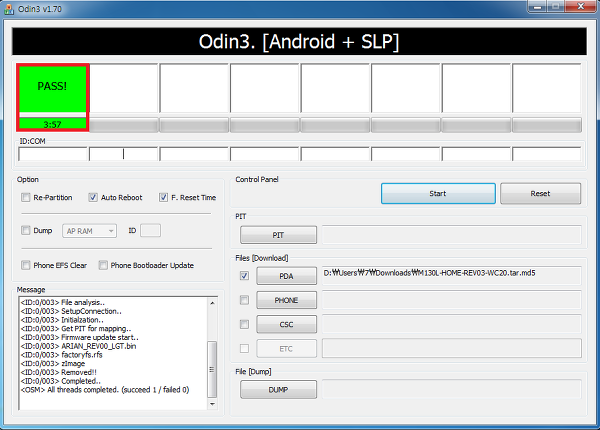Click the PDA file button
The image size is (600, 430).
tap(286, 276)
